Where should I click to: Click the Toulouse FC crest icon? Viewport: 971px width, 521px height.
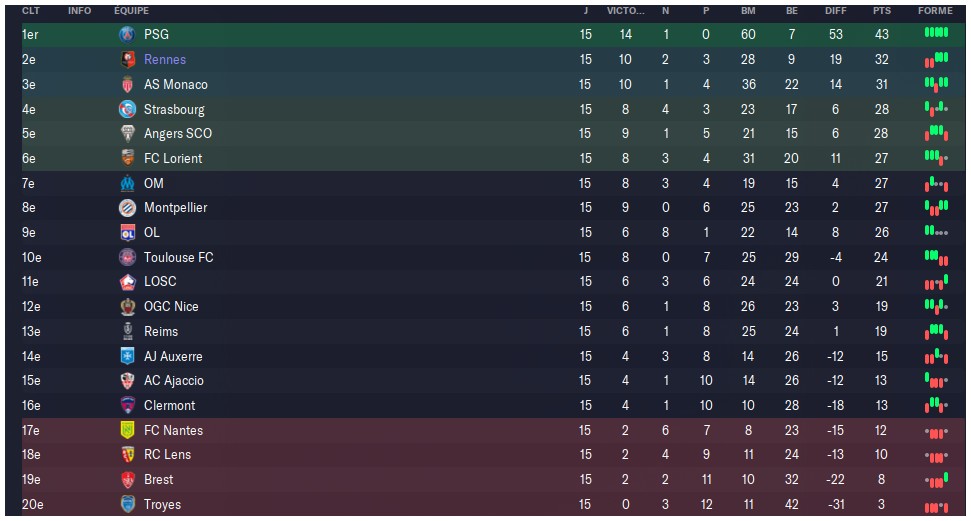coord(127,257)
